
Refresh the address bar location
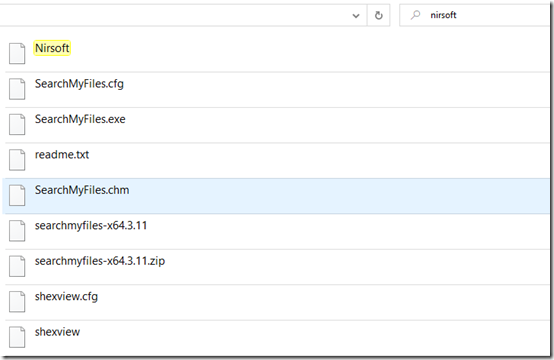click(x=378, y=16)
